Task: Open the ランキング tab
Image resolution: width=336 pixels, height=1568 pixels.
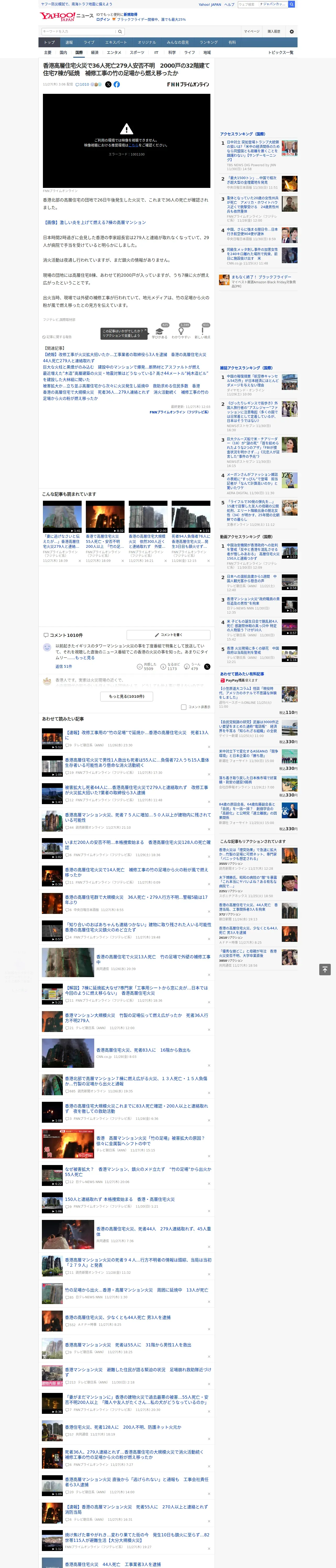Action: [209, 43]
